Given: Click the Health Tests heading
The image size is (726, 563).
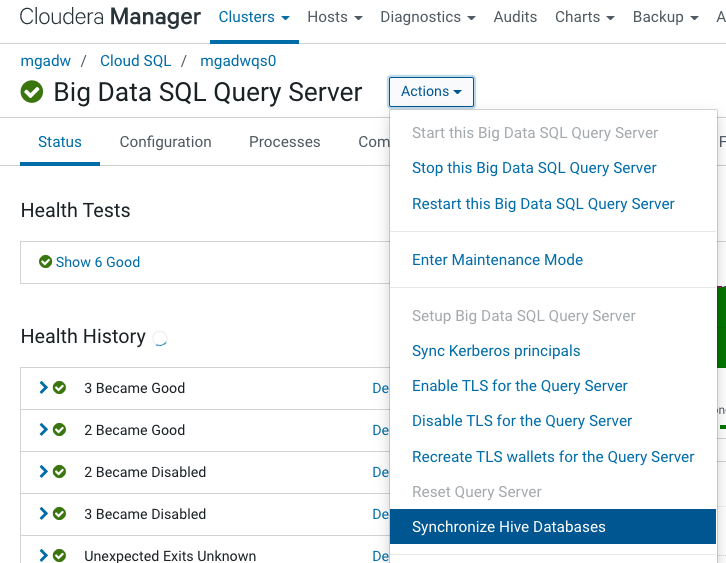Looking at the screenshot, I should (75, 210).
